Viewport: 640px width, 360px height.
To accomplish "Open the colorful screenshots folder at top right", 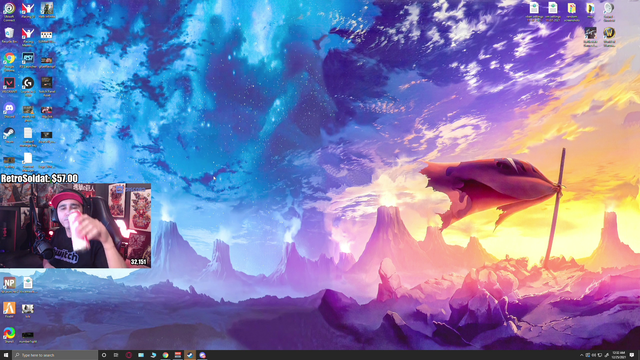I will tap(571, 9).
